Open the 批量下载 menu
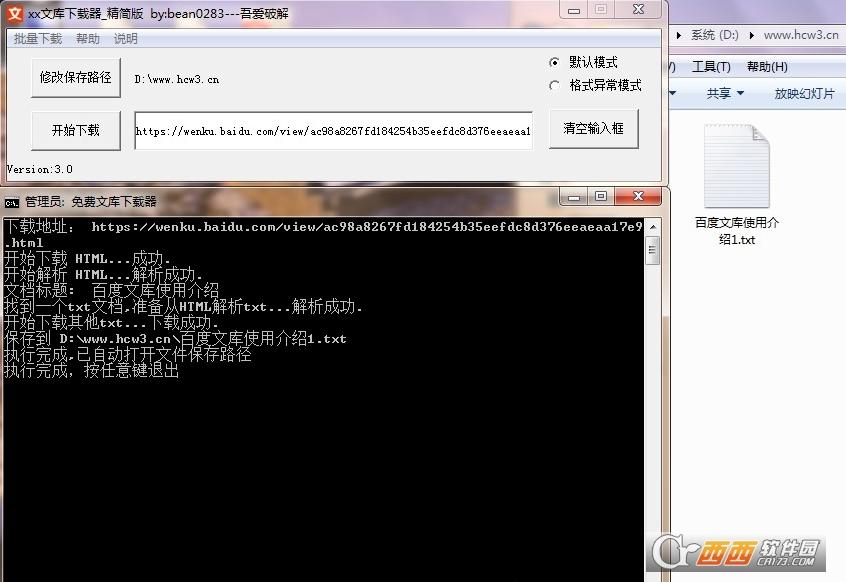 click(38, 39)
